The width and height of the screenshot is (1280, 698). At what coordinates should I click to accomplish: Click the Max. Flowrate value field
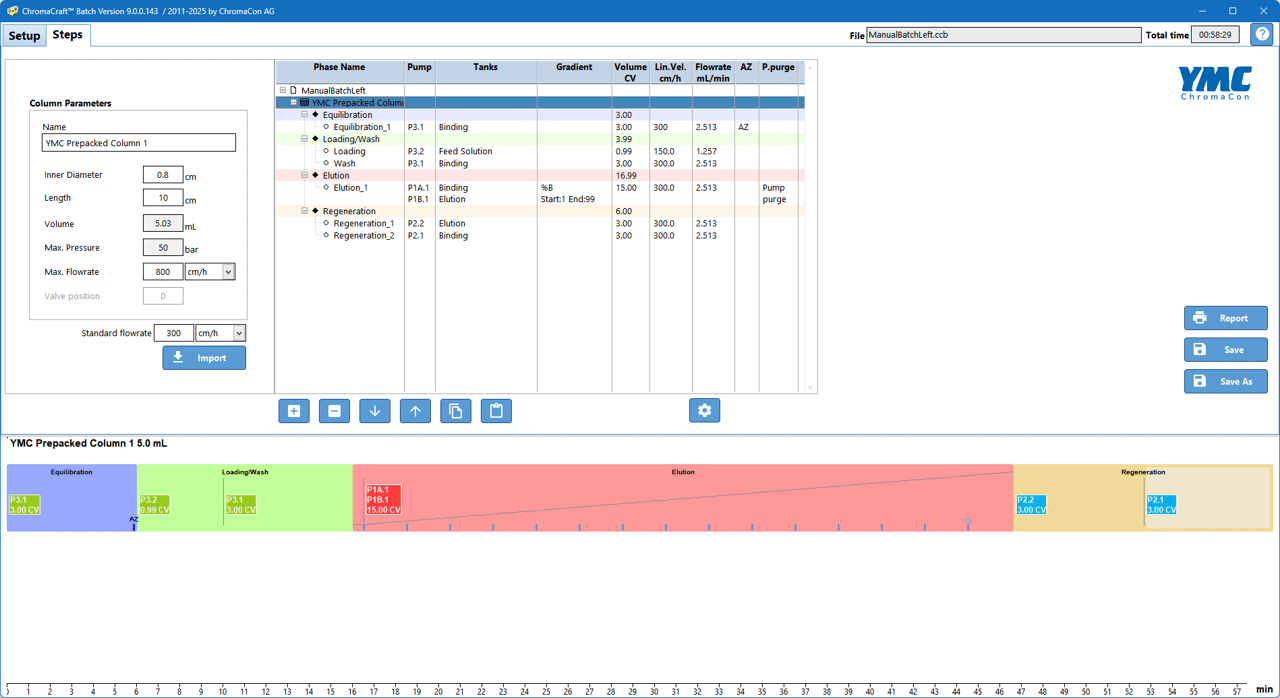tap(163, 272)
